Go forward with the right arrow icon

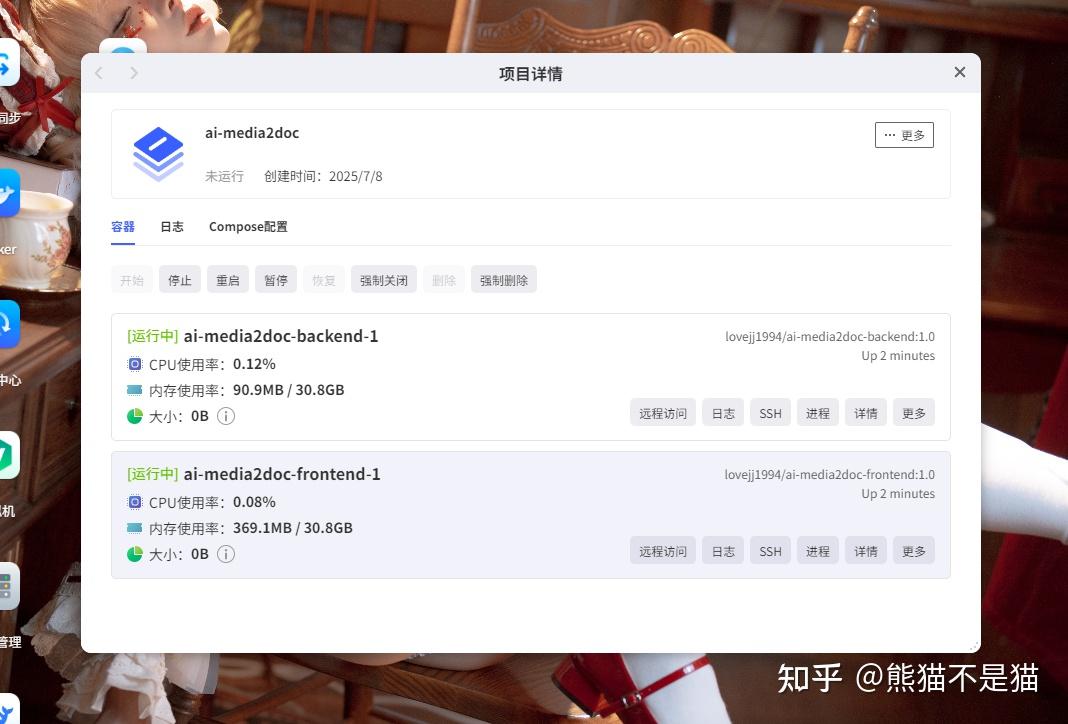(x=134, y=73)
